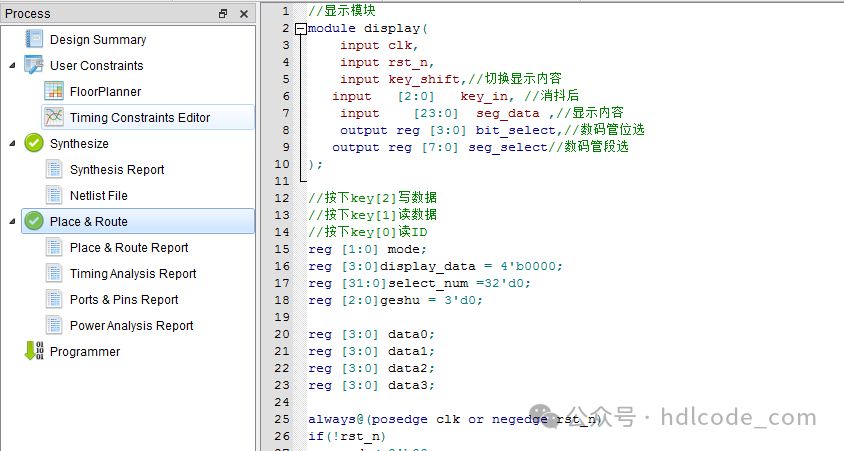The width and height of the screenshot is (844, 451).
Task: Click the FloorPlanner grid icon
Action: (54, 91)
